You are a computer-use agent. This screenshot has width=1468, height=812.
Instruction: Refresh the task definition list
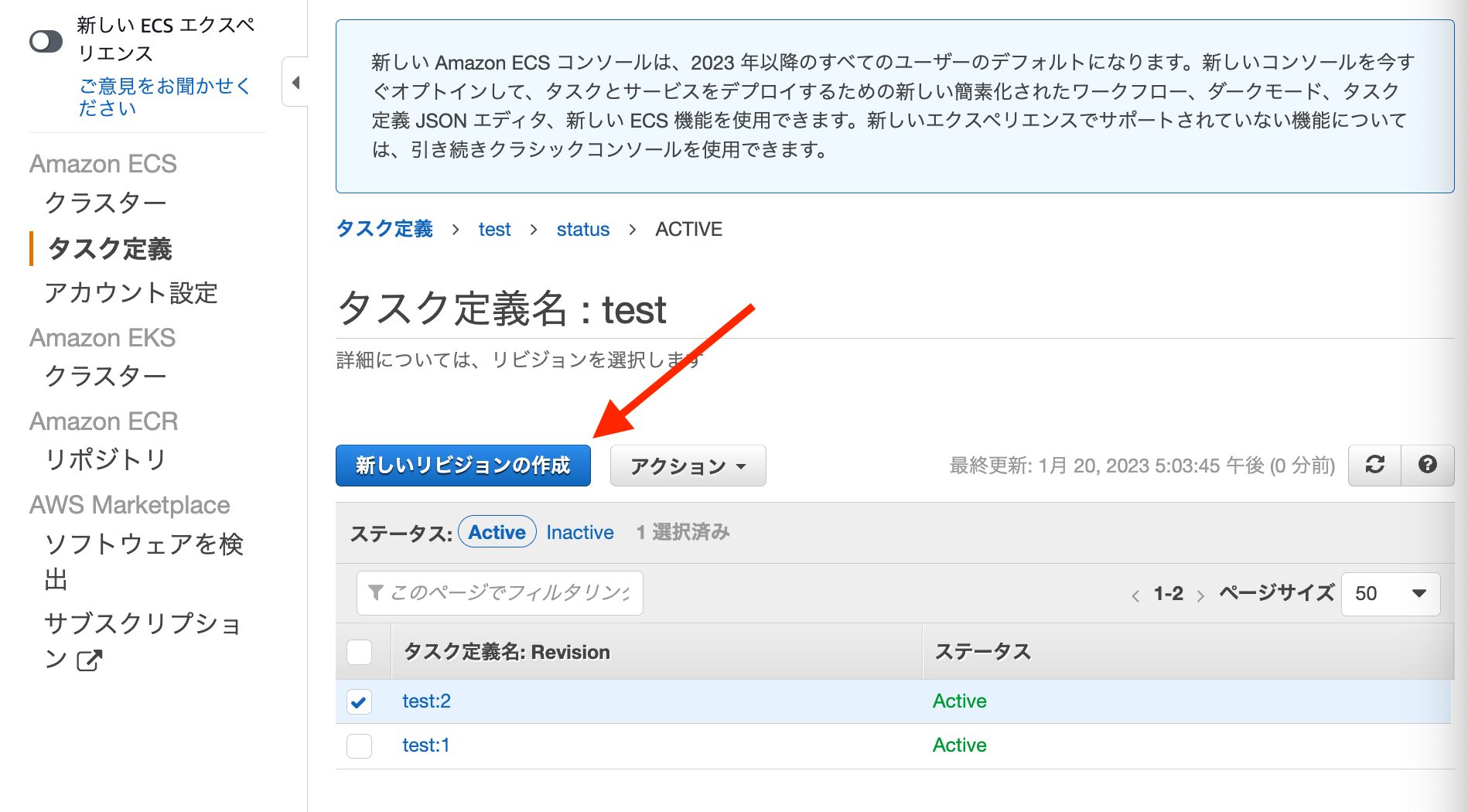[x=1374, y=465]
